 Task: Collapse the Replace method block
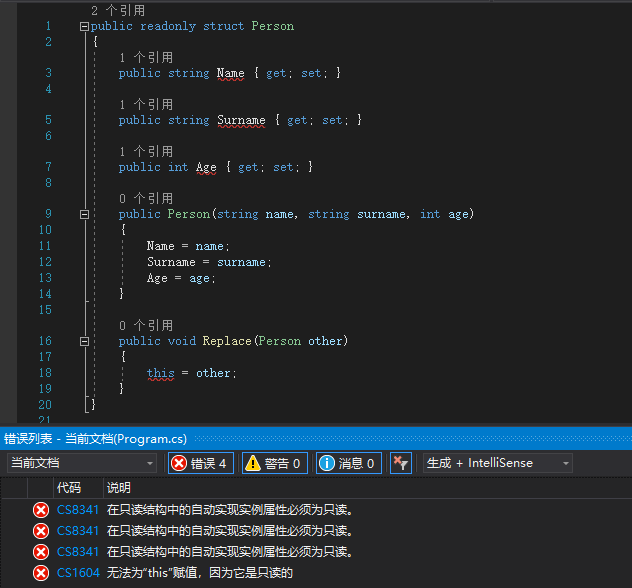[x=83, y=341]
